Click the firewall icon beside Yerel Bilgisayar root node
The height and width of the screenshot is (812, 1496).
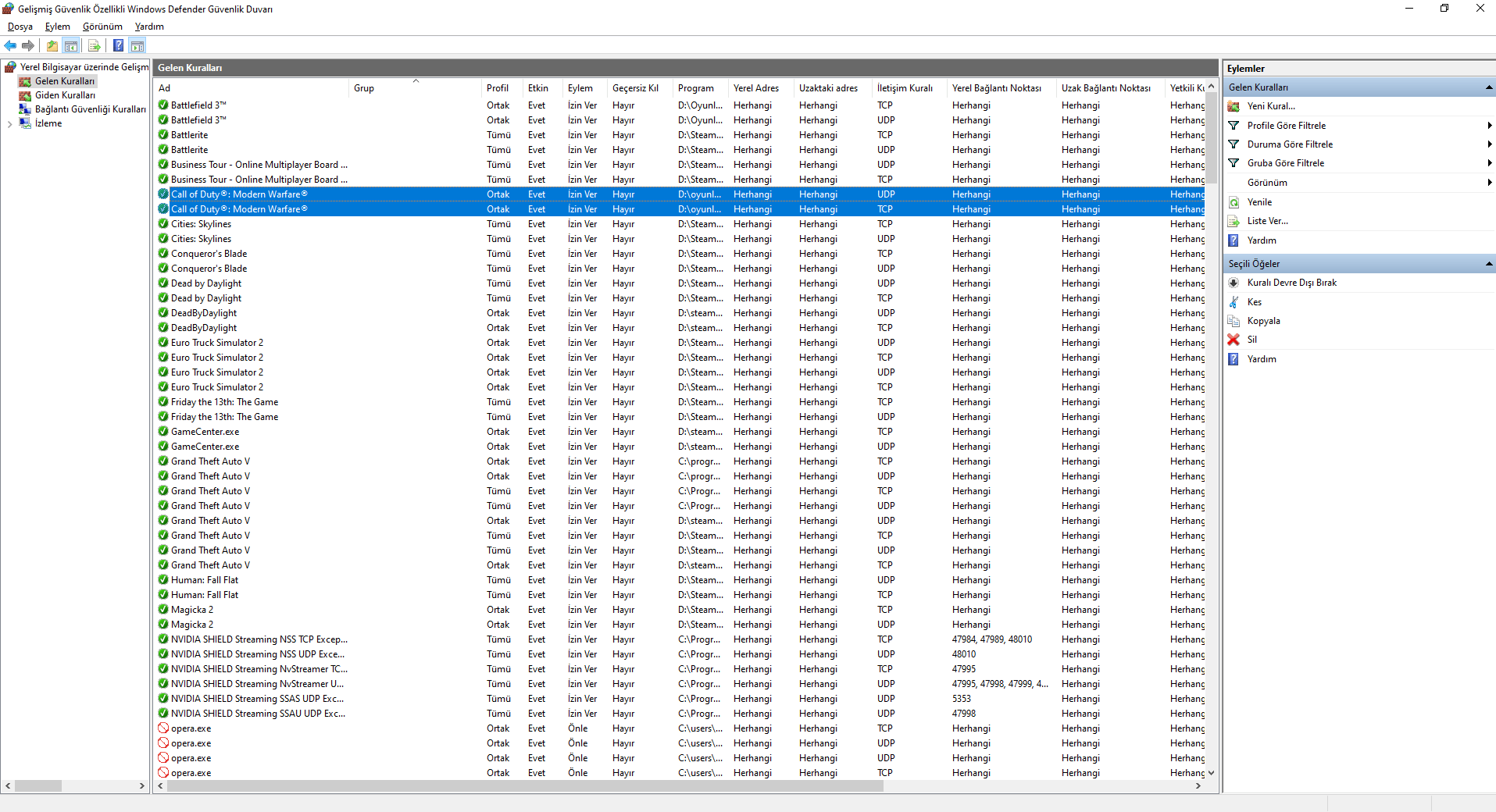(10, 67)
